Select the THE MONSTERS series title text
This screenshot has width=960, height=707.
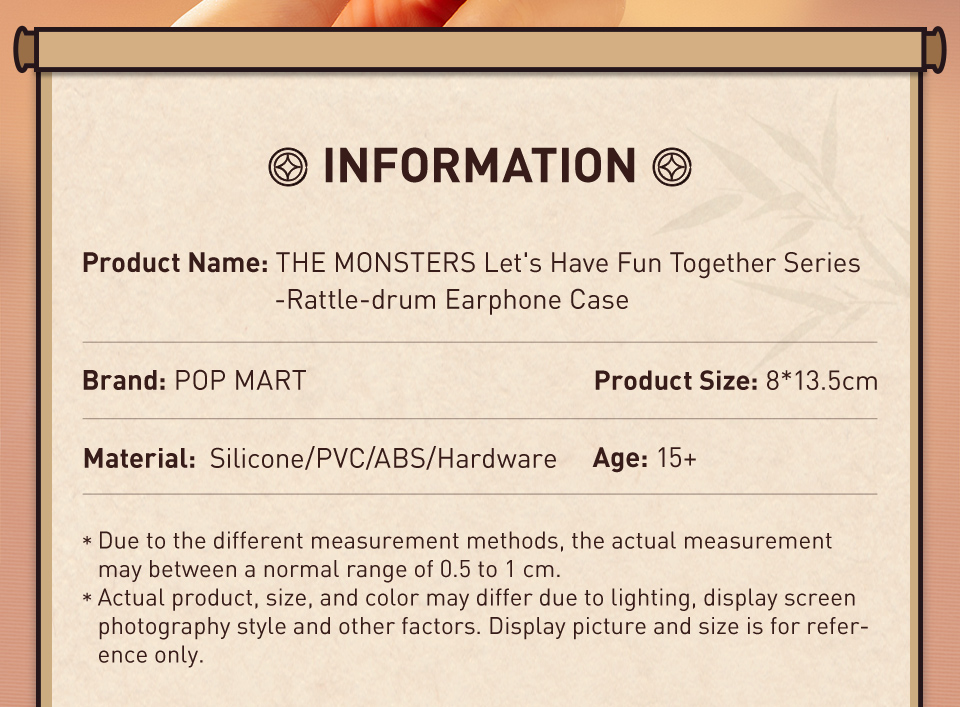pyautogui.click(x=567, y=264)
